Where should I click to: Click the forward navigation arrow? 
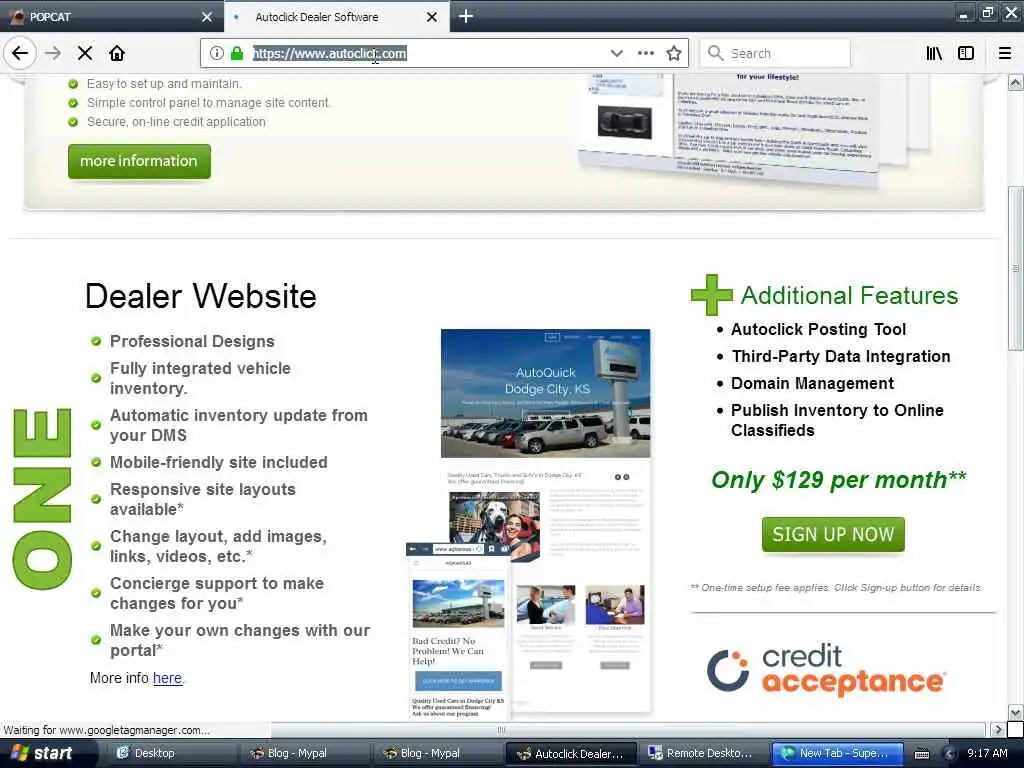53,53
